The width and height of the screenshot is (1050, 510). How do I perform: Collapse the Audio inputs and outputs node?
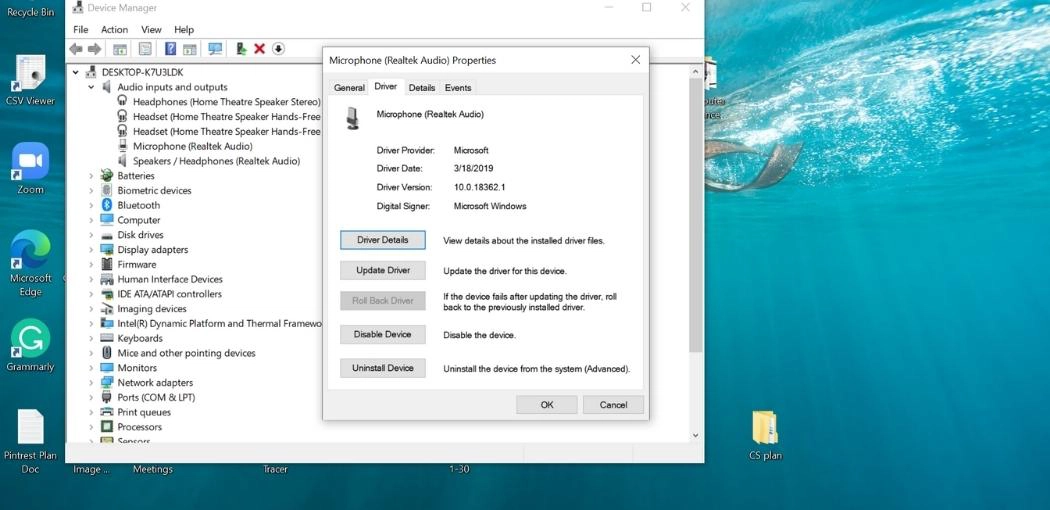[91, 87]
